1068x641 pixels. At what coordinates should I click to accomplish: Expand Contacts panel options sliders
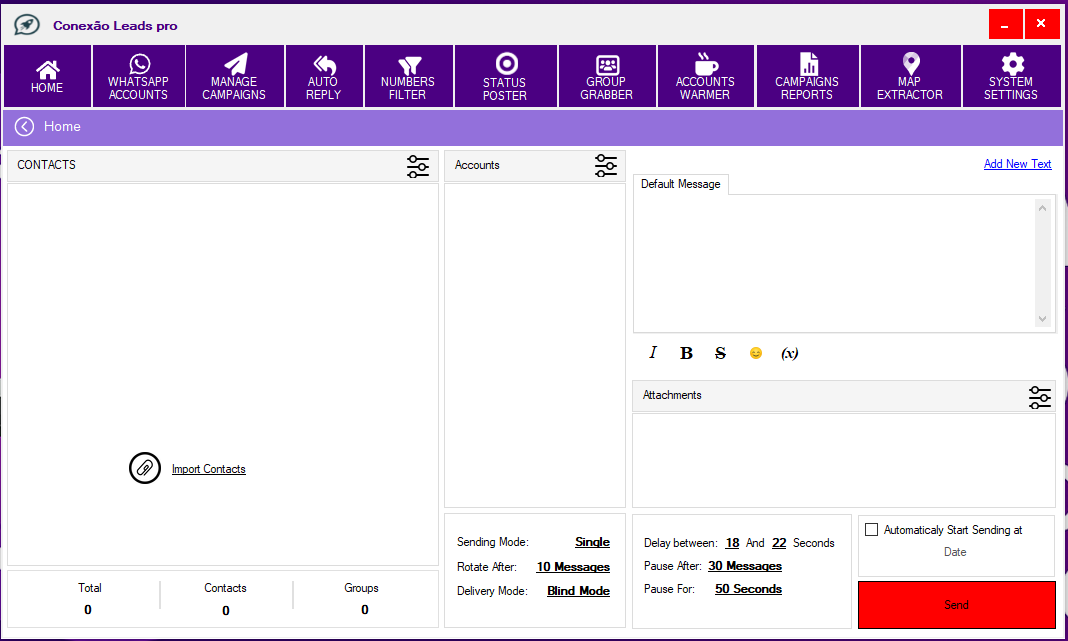(x=418, y=166)
